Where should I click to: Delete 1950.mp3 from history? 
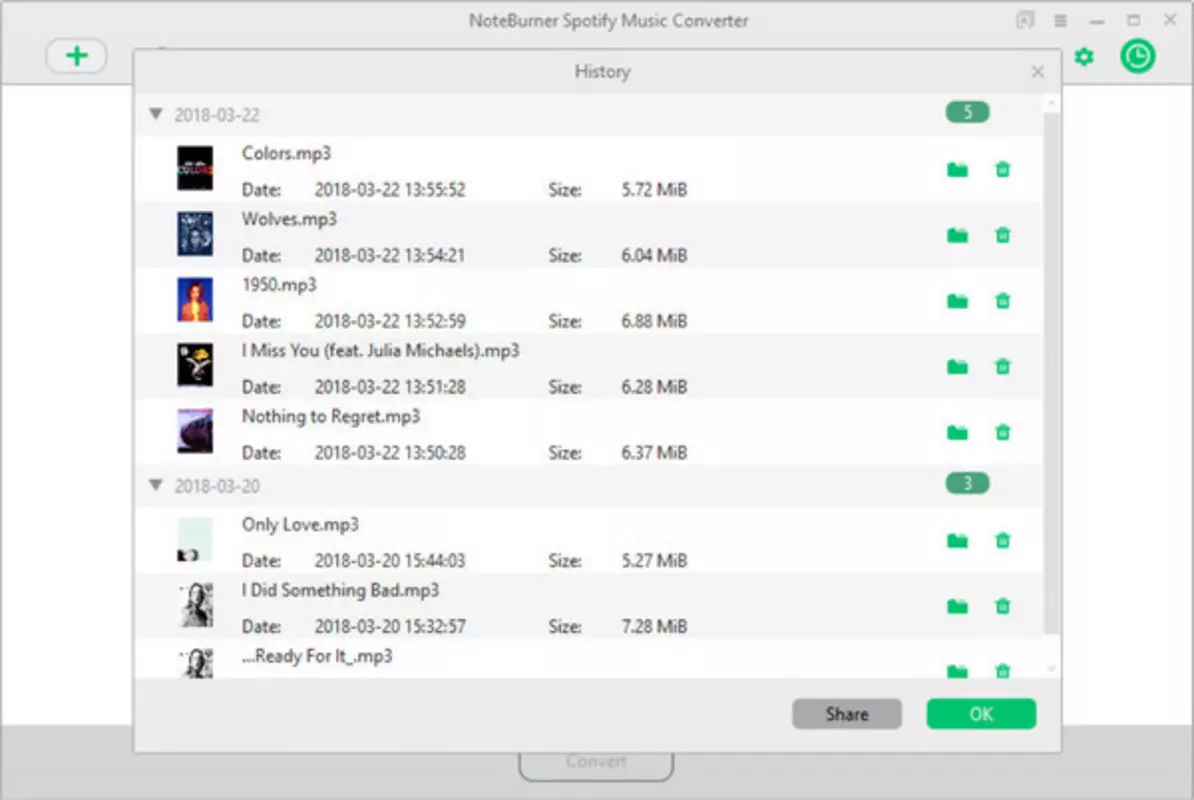pyautogui.click(x=1003, y=301)
